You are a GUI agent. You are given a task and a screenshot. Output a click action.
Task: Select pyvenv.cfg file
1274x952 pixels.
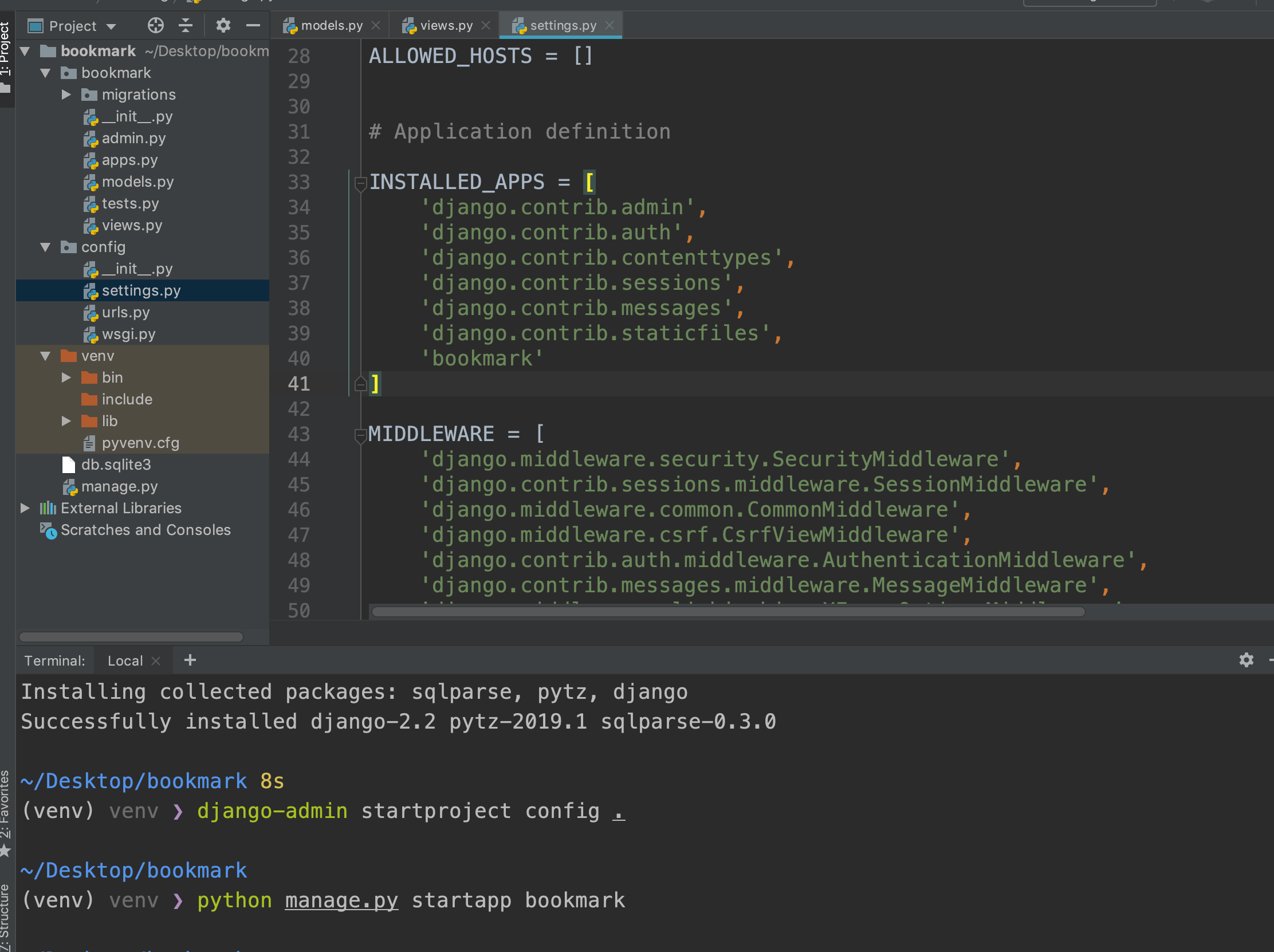140,443
